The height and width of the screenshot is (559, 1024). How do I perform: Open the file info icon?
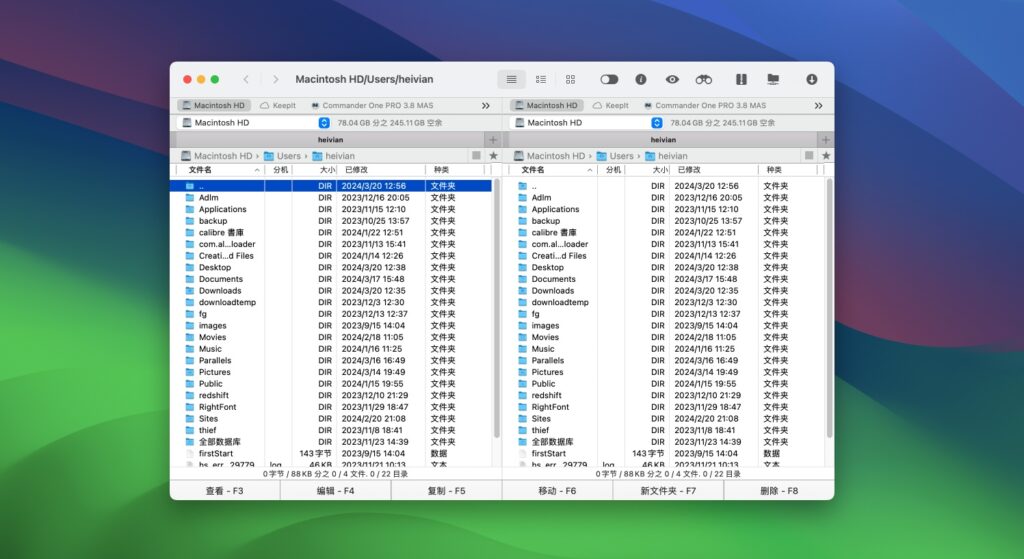(641, 79)
